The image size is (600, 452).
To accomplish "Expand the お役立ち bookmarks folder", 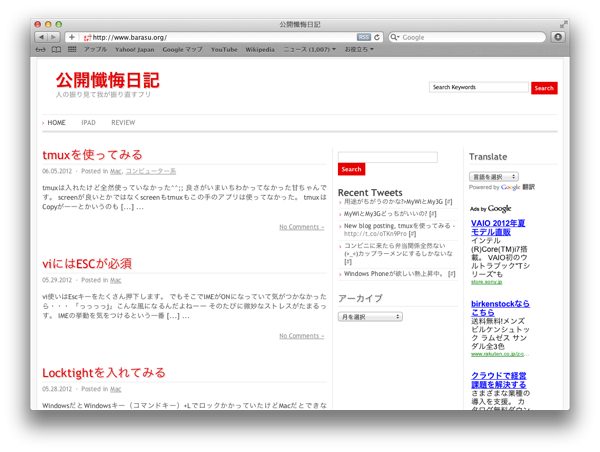I will click(x=359, y=49).
